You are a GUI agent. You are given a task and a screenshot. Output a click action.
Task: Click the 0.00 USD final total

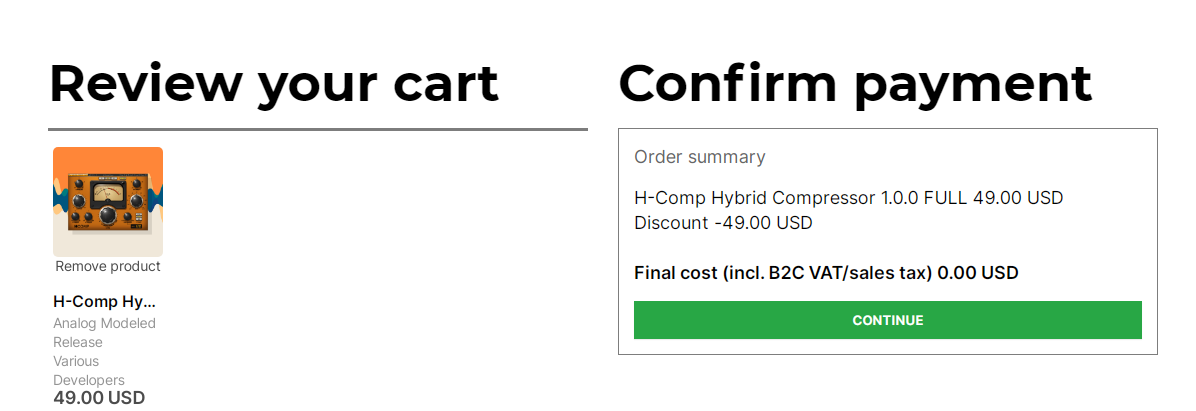[x=978, y=272]
